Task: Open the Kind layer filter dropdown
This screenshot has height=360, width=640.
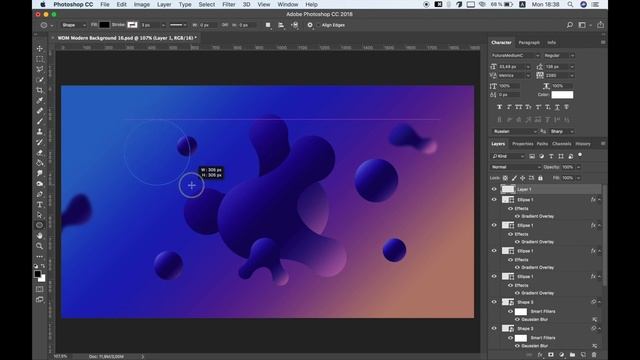Action: click(x=508, y=156)
